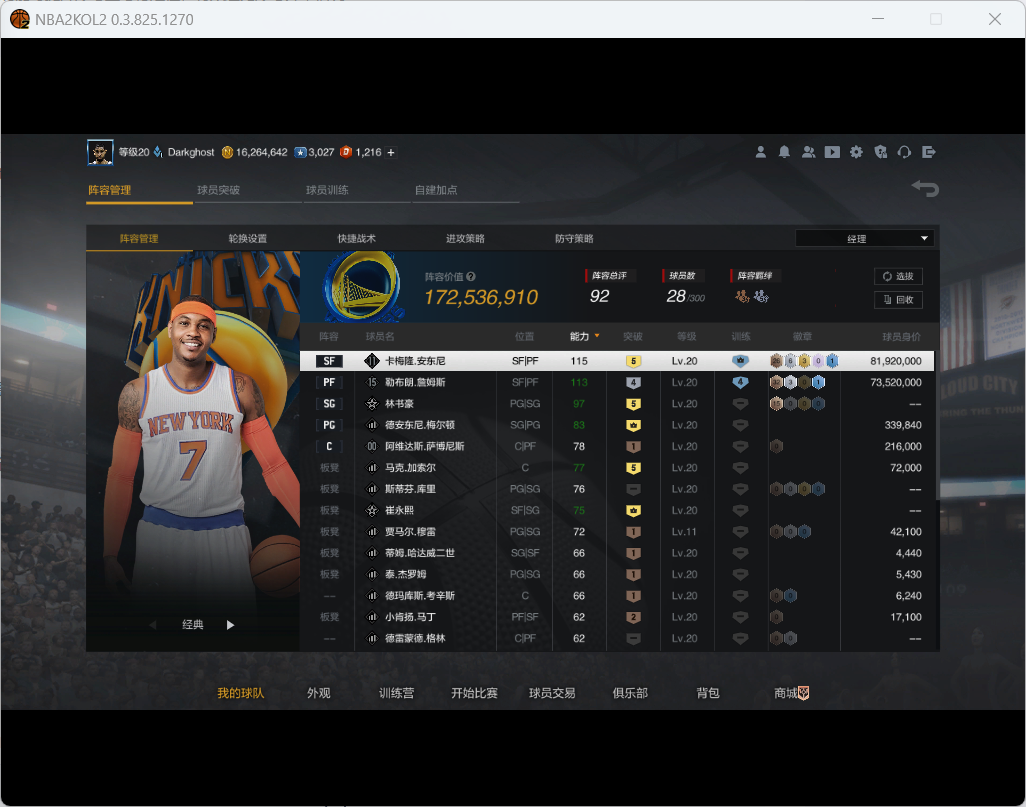This screenshot has width=1026, height=807.
Task: Go to 背包 in bottom navigation
Action: [x=708, y=693]
